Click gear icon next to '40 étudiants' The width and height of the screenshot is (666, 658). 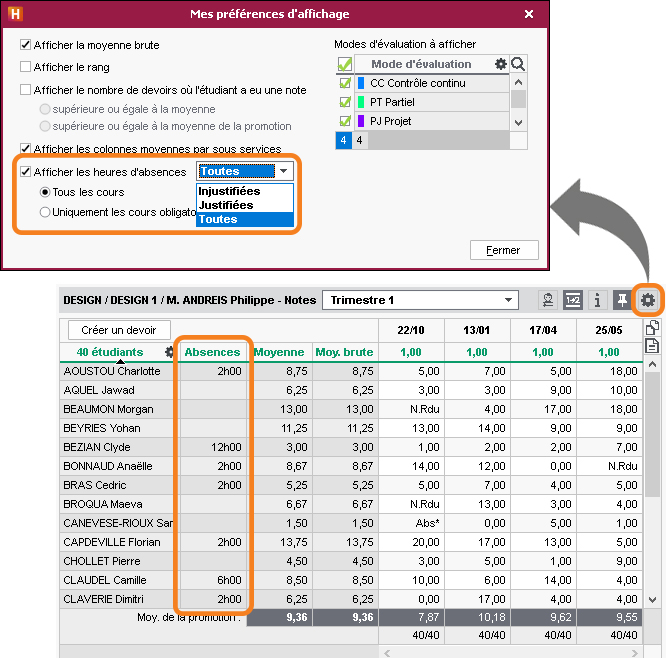click(169, 352)
